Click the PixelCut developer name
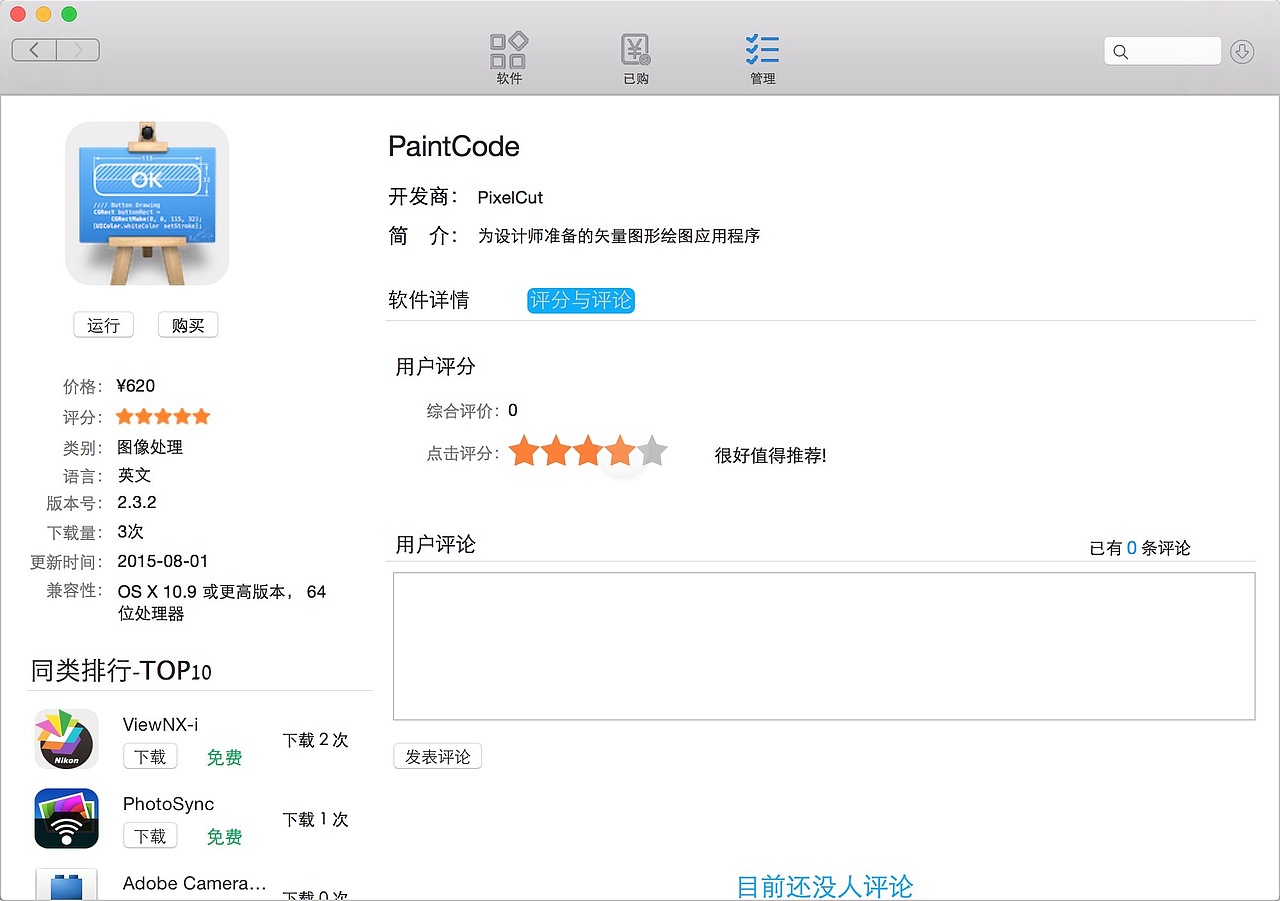This screenshot has height=901, width=1280. click(x=510, y=197)
